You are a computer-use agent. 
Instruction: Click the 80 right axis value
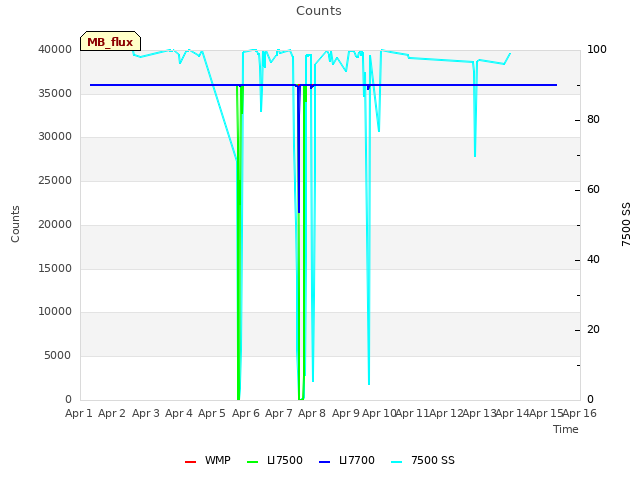pos(593,120)
